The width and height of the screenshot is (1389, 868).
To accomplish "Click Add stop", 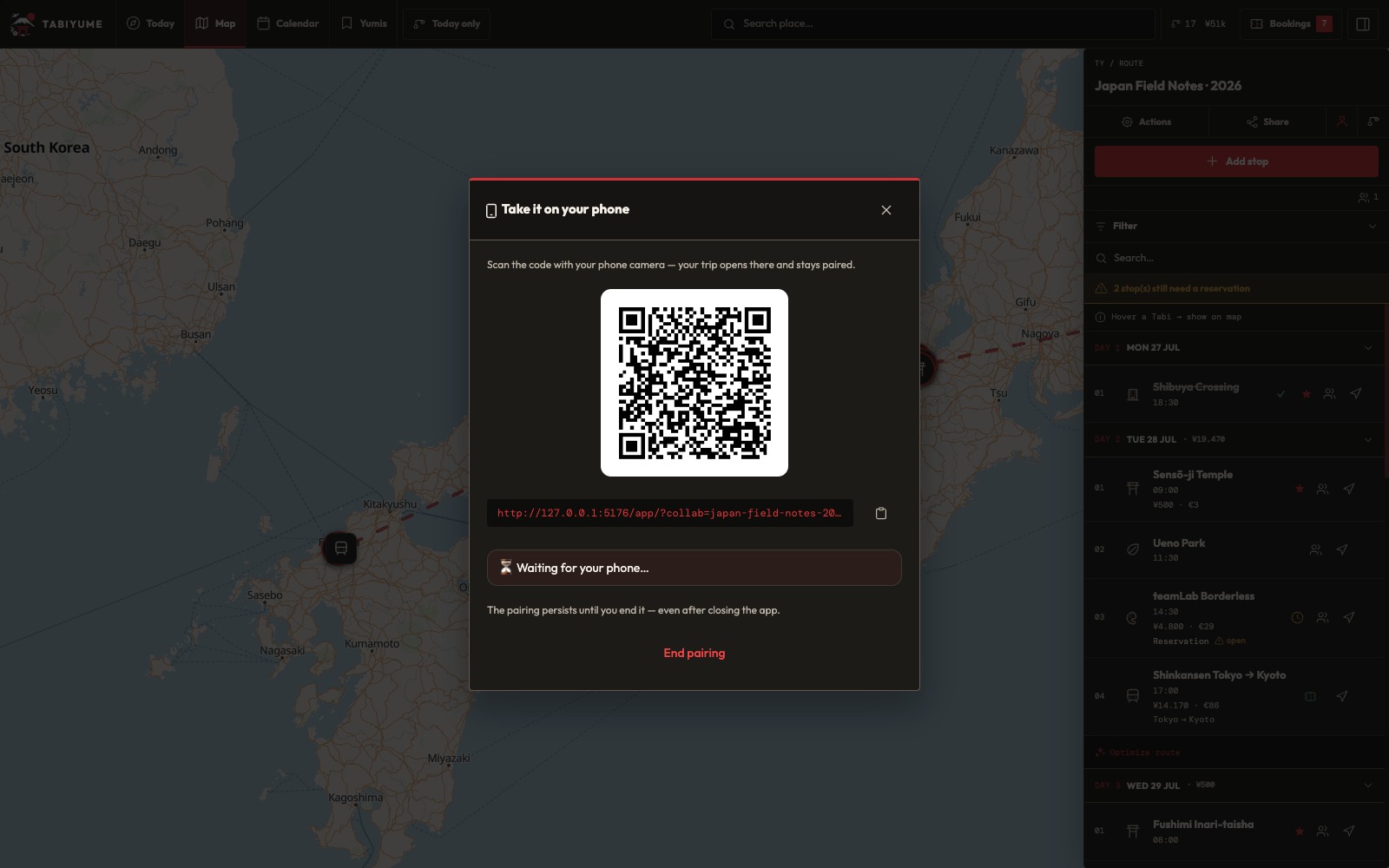I will click(x=1236, y=161).
